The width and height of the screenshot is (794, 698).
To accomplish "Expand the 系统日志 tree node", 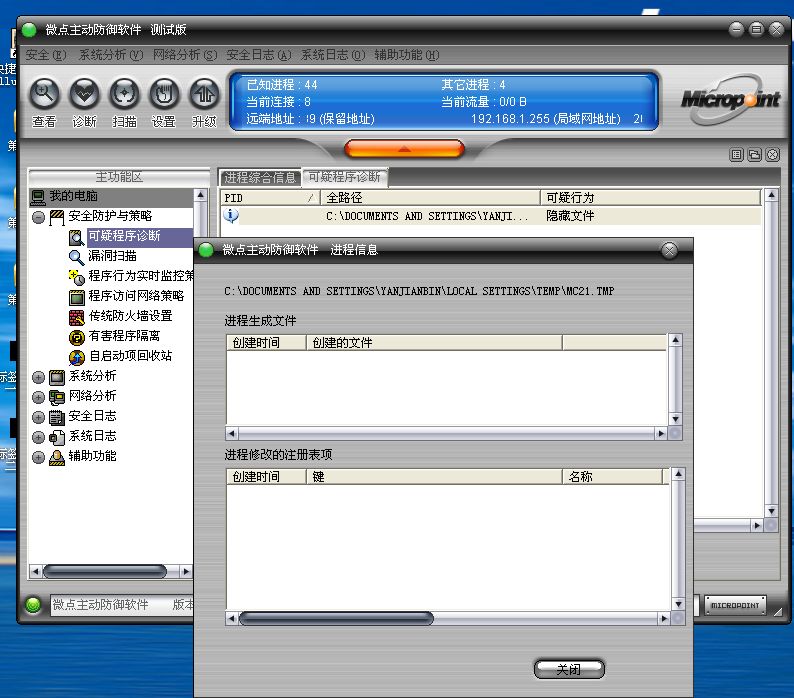I will pos(38,437).
